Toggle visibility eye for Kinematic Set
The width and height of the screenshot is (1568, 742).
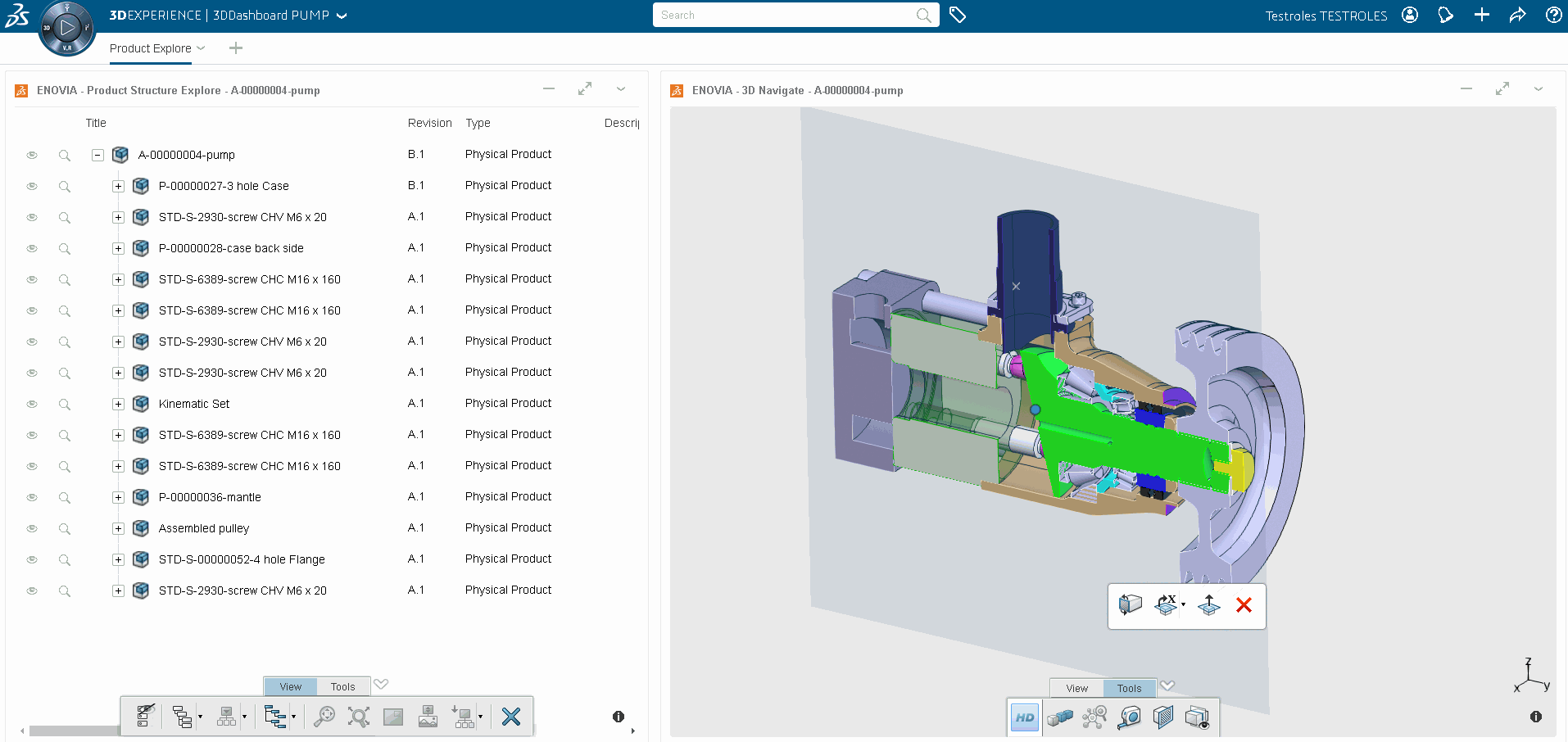click(x=32, y=404)
